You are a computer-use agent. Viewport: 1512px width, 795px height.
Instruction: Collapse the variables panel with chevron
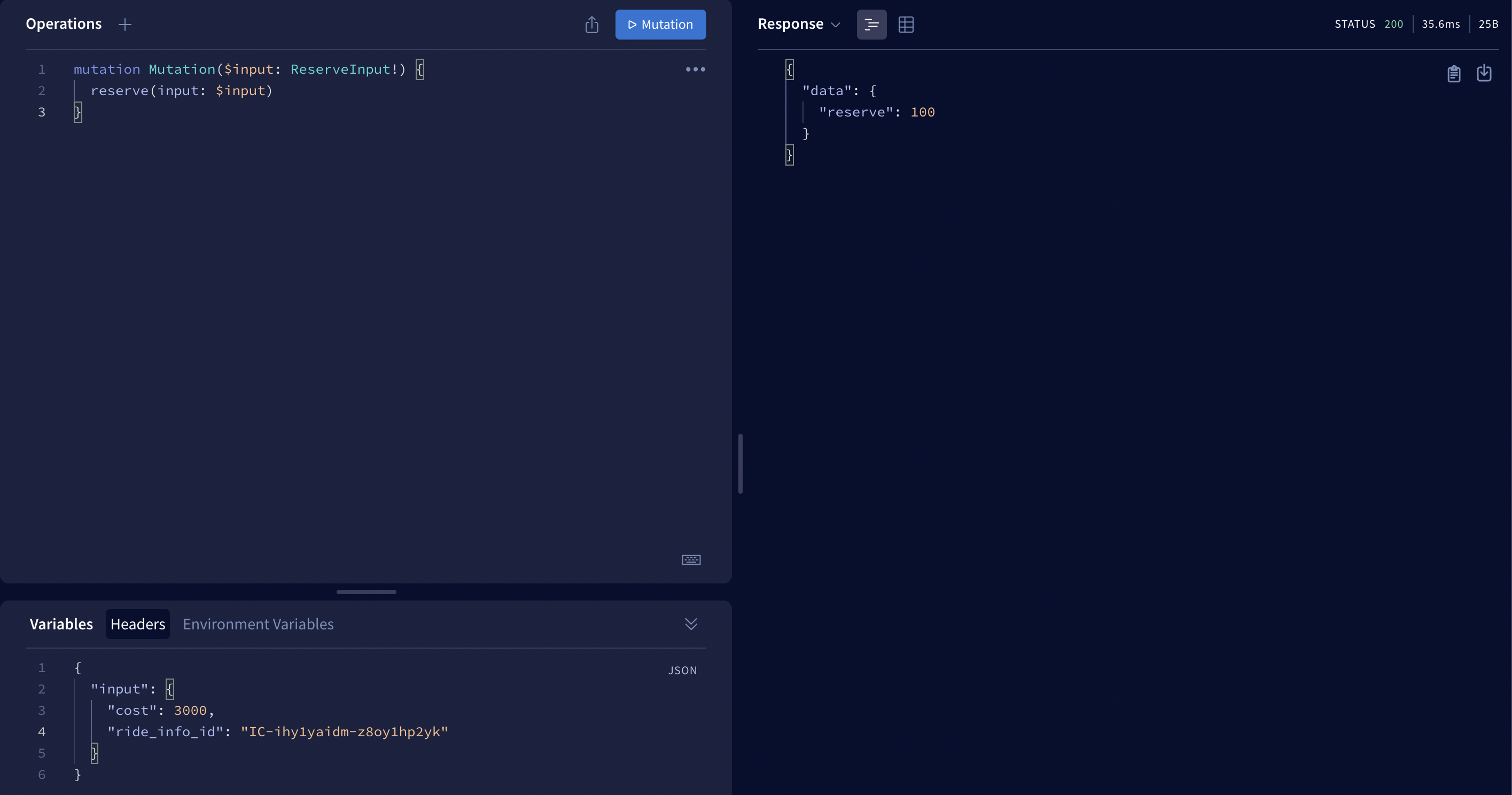click(x=691, y=623)
